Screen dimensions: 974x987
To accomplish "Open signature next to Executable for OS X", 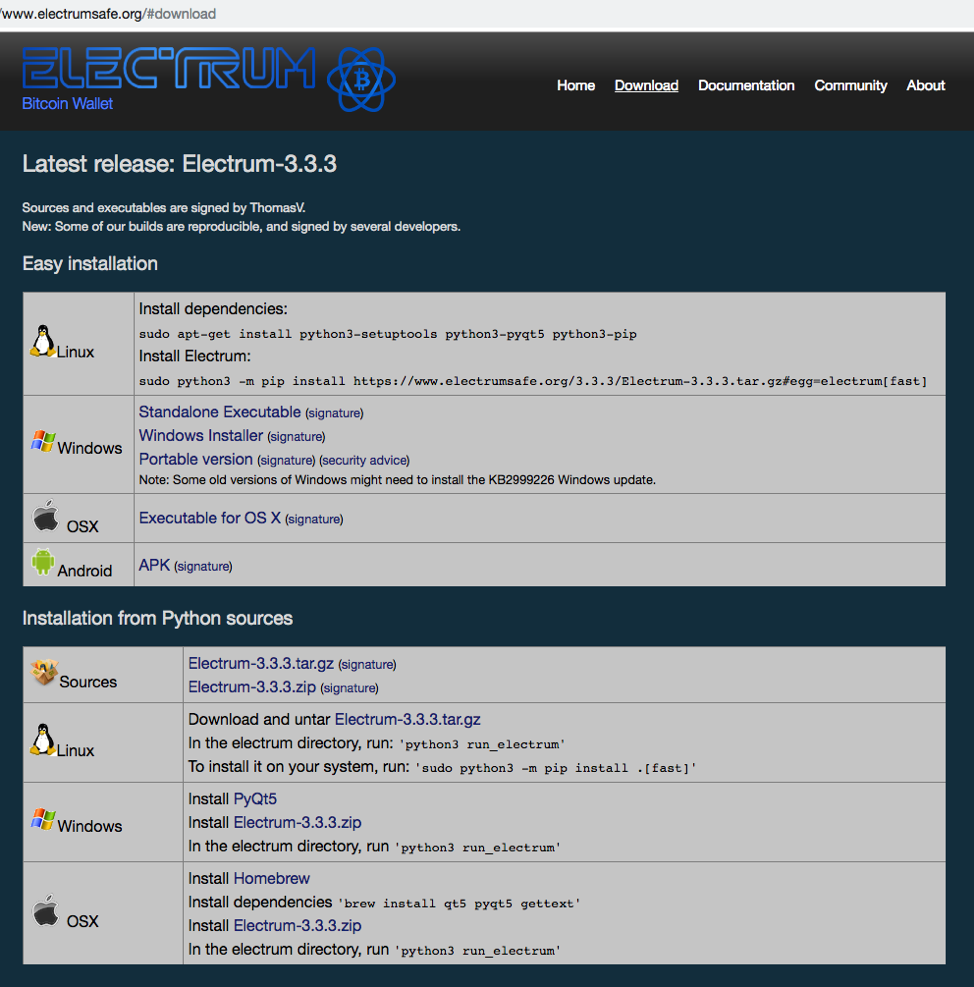I will [x=314, y=519].
